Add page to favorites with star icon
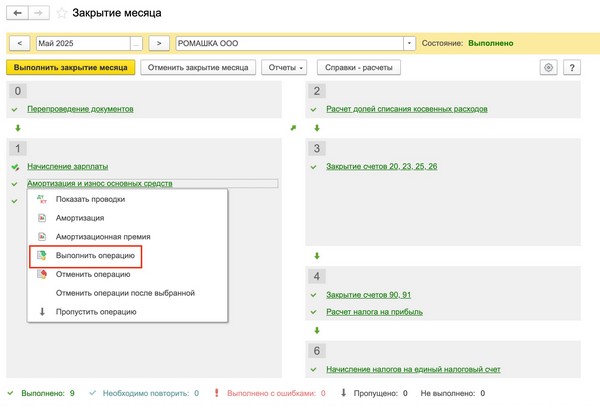600x406 pixels. coord(62,14)
